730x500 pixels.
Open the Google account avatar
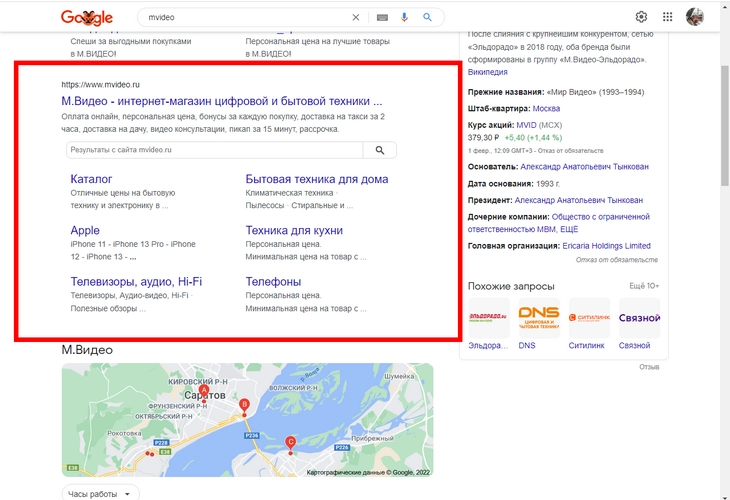695,17
